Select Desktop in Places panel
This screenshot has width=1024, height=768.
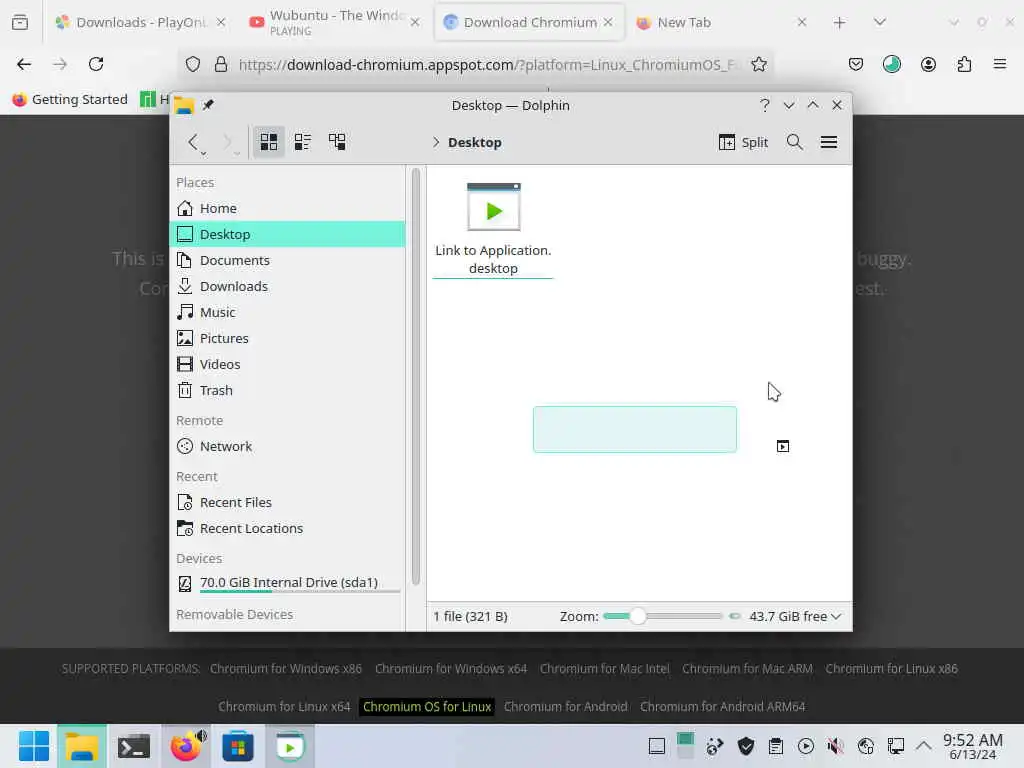[287, 234]
